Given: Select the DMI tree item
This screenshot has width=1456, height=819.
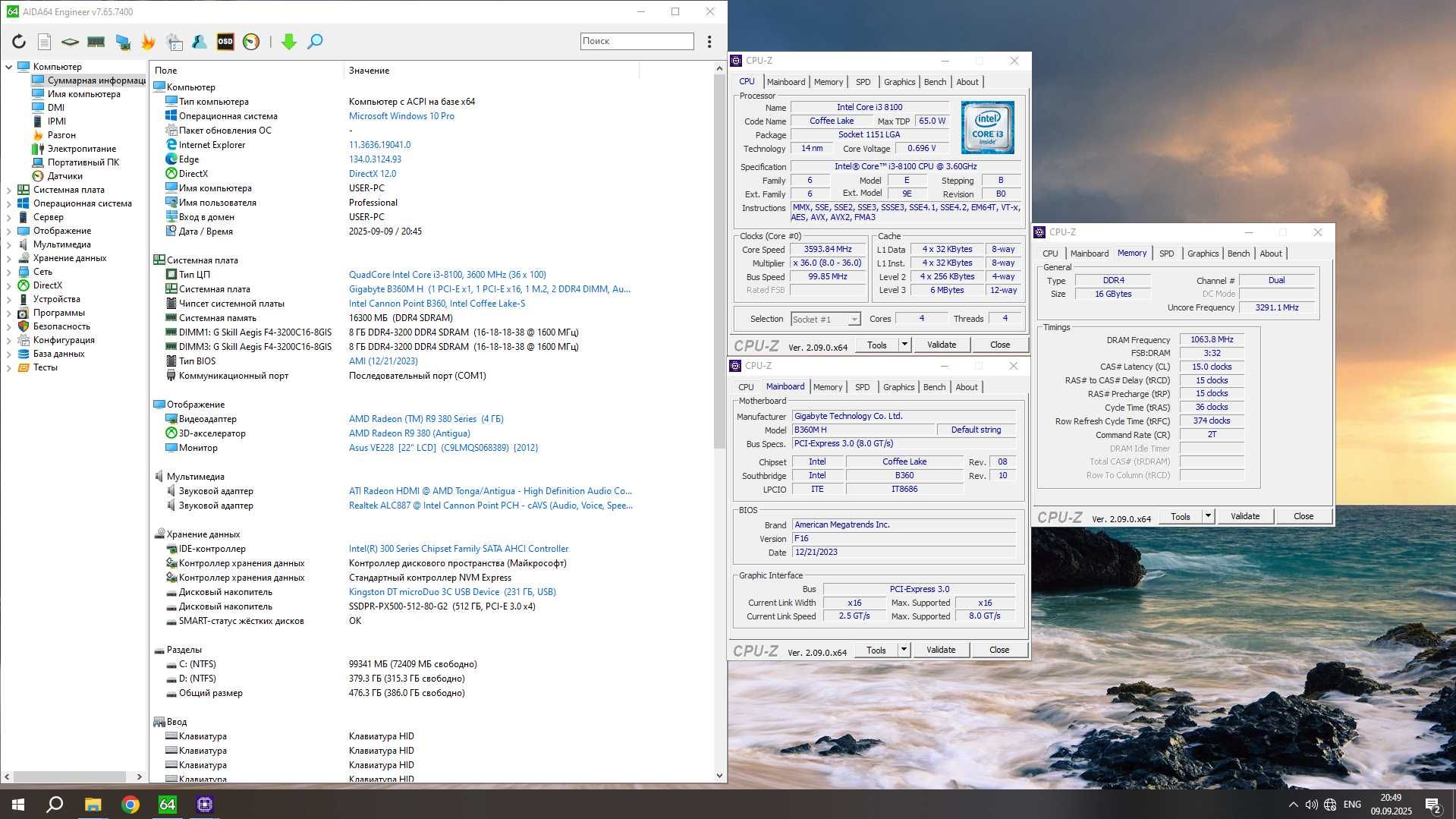Looking at the screenshot, I should click(x=49, y=108).
